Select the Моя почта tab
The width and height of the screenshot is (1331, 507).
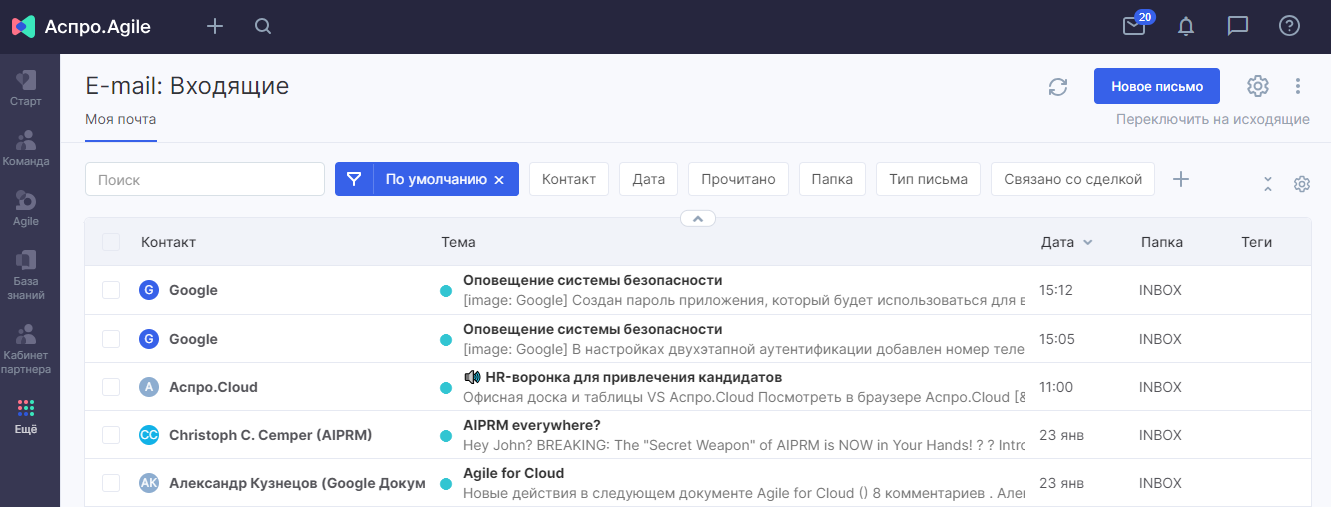click(x=121, y=119)
